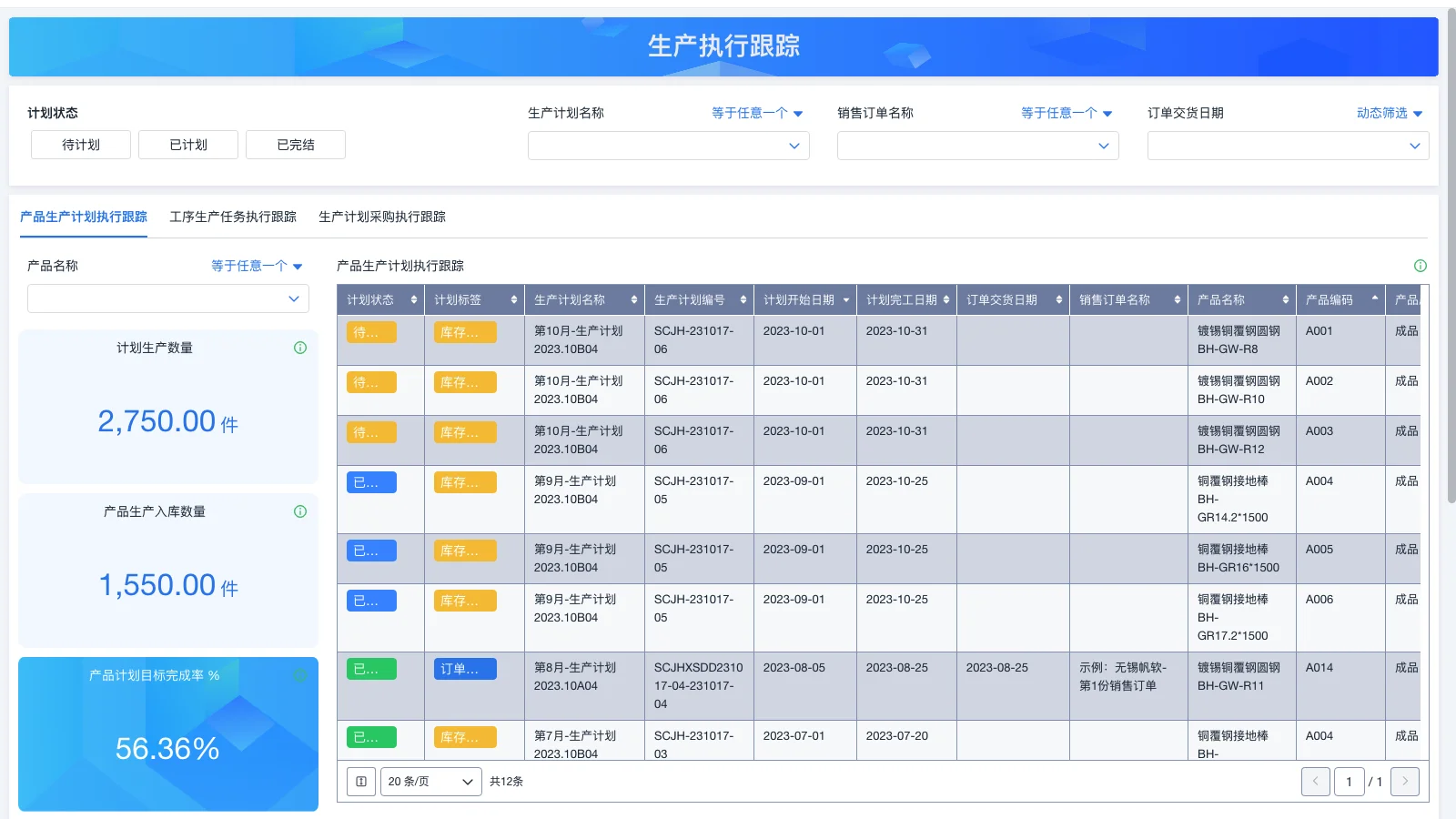1456x819 pixels.
Task: Click cell 示例：无锡帆软-第1份销售订单
Action: 1128,686
